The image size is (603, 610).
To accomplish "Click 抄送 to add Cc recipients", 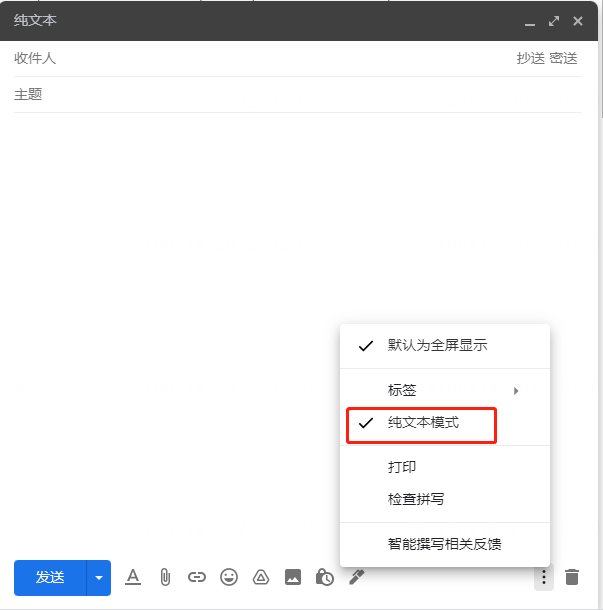I will [x=530, y=58].
